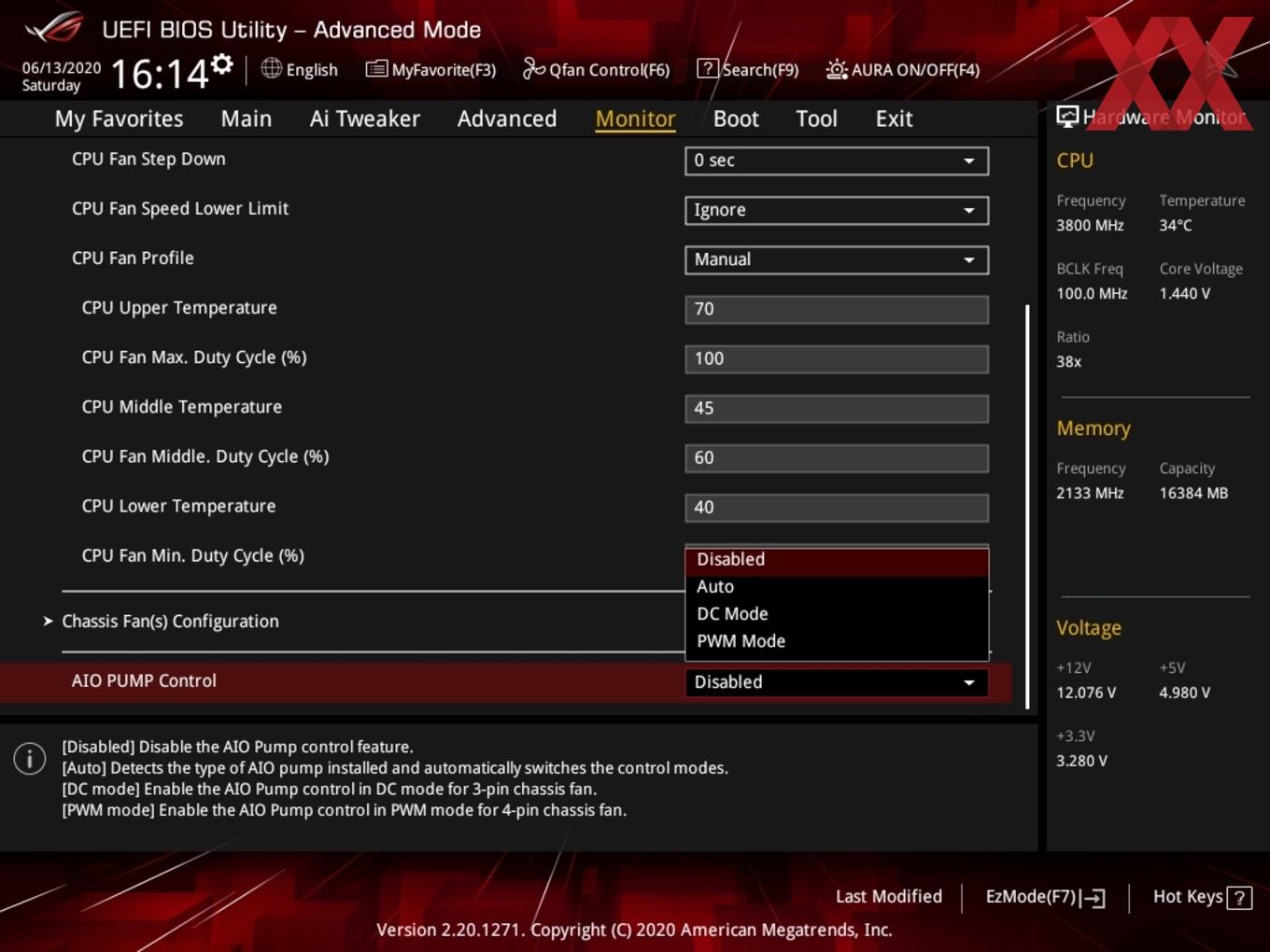
Task: Select Auto in dropdown list
Action: [837, 587]
